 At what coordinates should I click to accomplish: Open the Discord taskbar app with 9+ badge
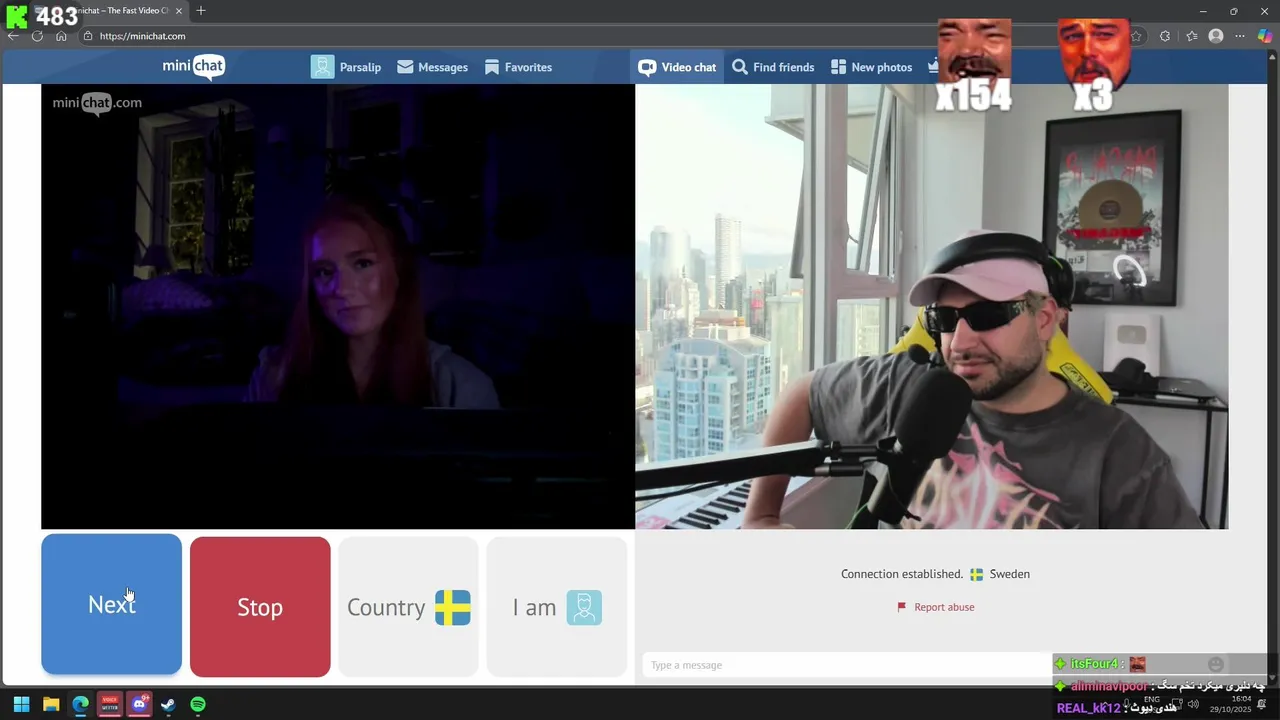point(139,704)
